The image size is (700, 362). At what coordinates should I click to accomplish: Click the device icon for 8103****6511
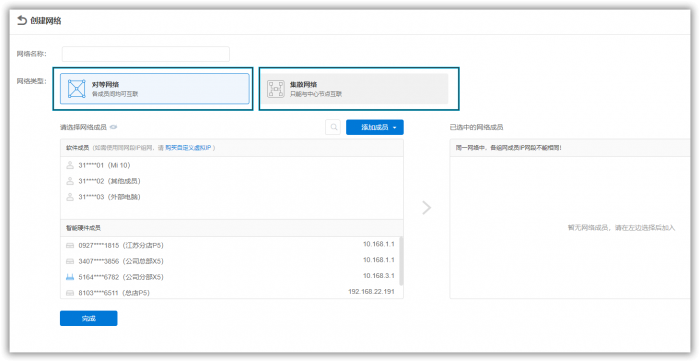point(70,293)
